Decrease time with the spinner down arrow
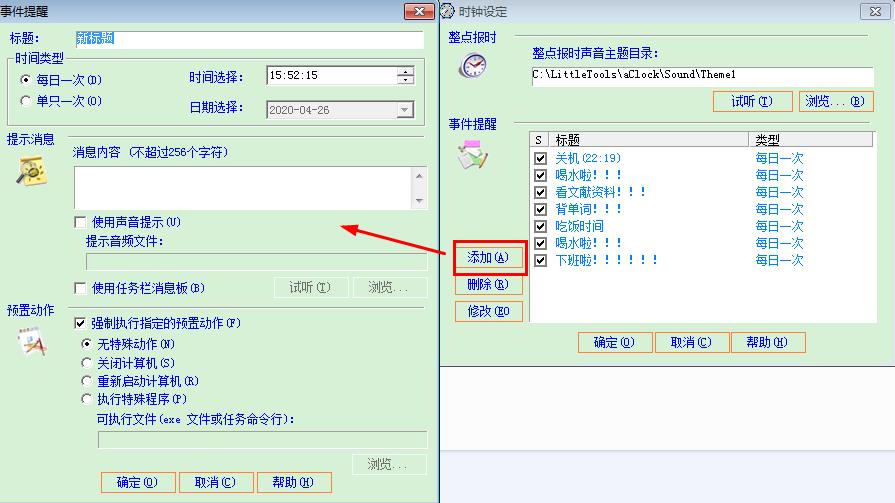This screenshot has width=895, height=503. (x=405, y=80)
